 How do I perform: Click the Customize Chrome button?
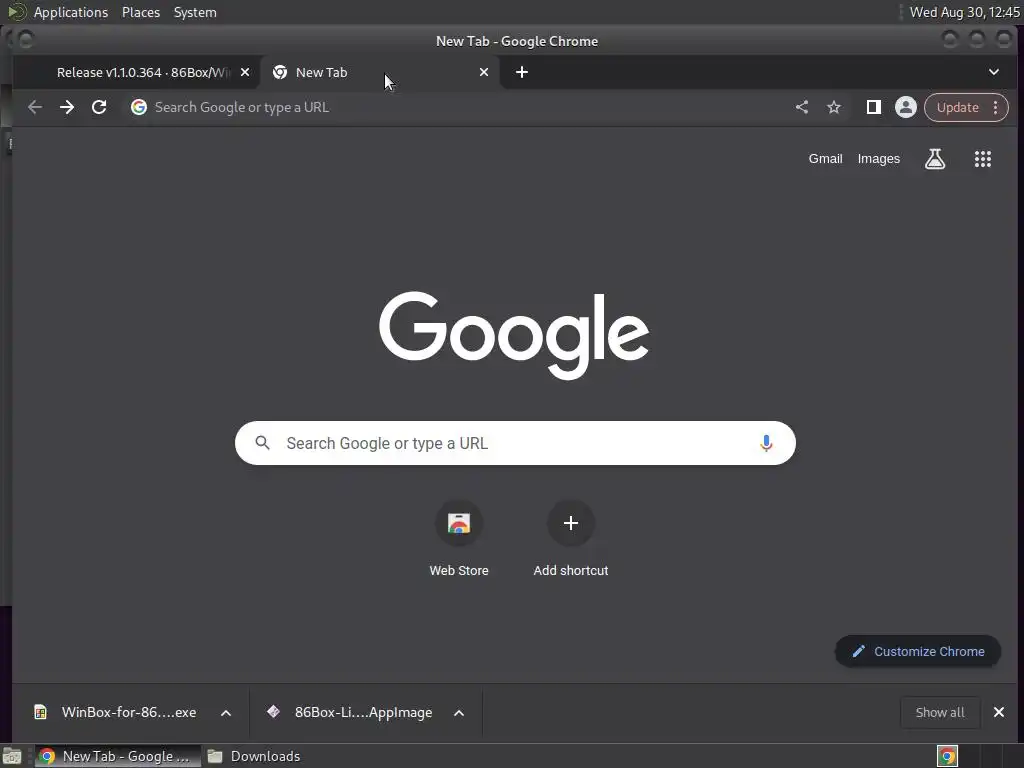pyautogui.click(x=918, y=651)
